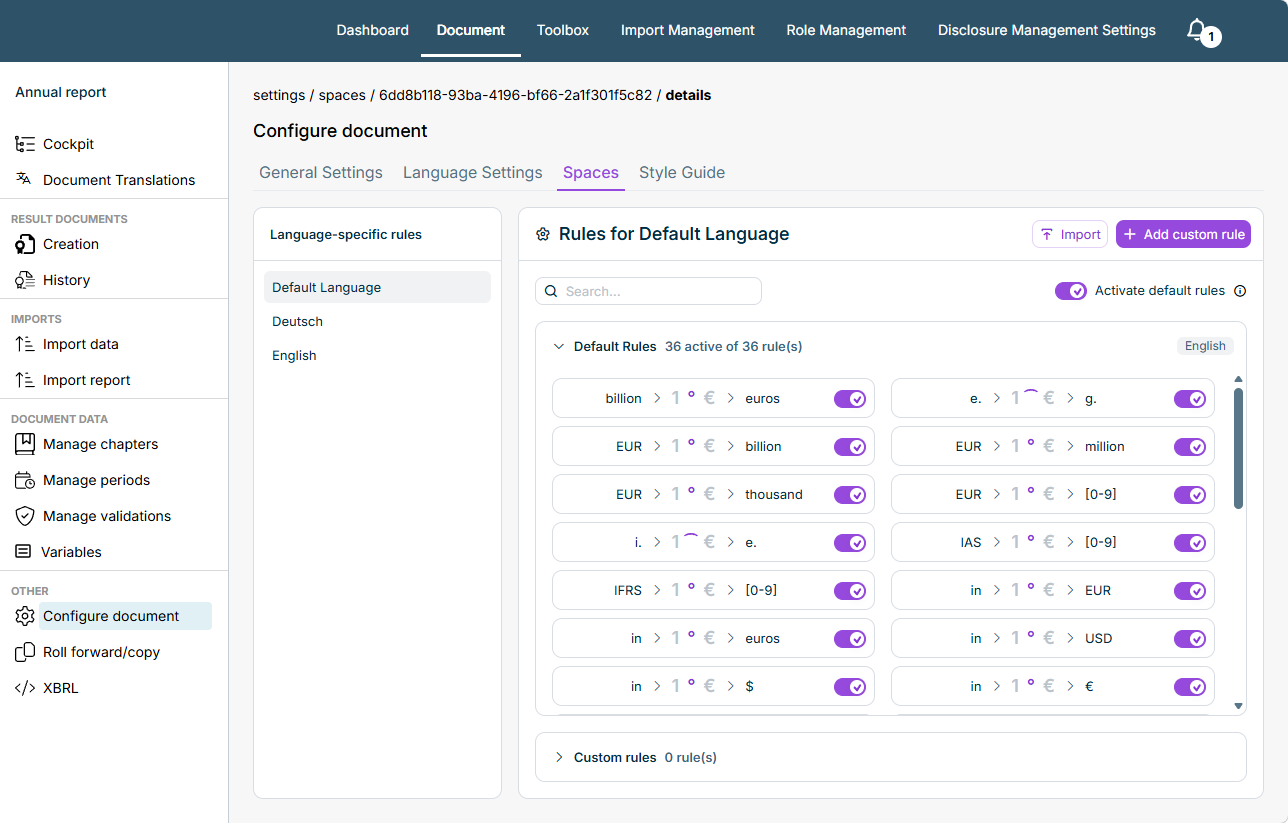
Task: Click the scroll up arrow of rules list
Action: pos(1239,379)
